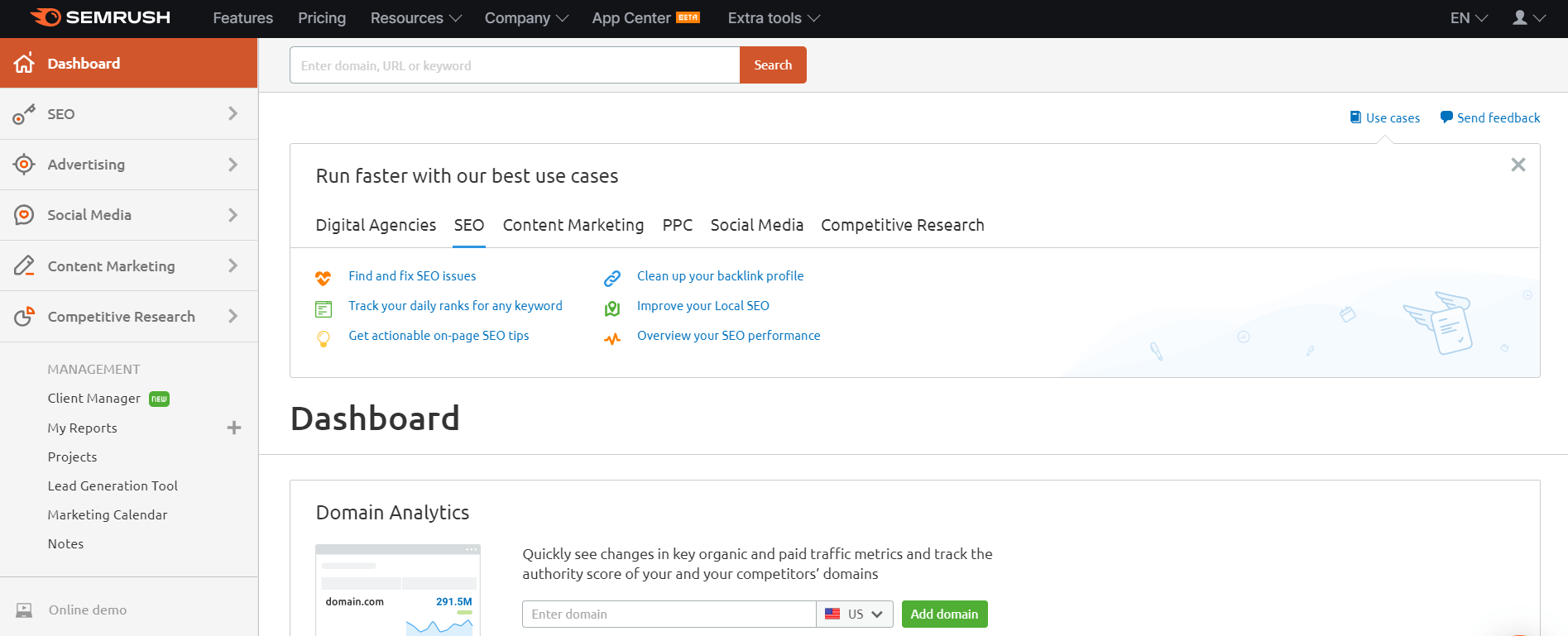This screenshot has width=1568, height=636.
Task: Click the domain.com analytics preview thumbnail
Action: pos(398,590)
